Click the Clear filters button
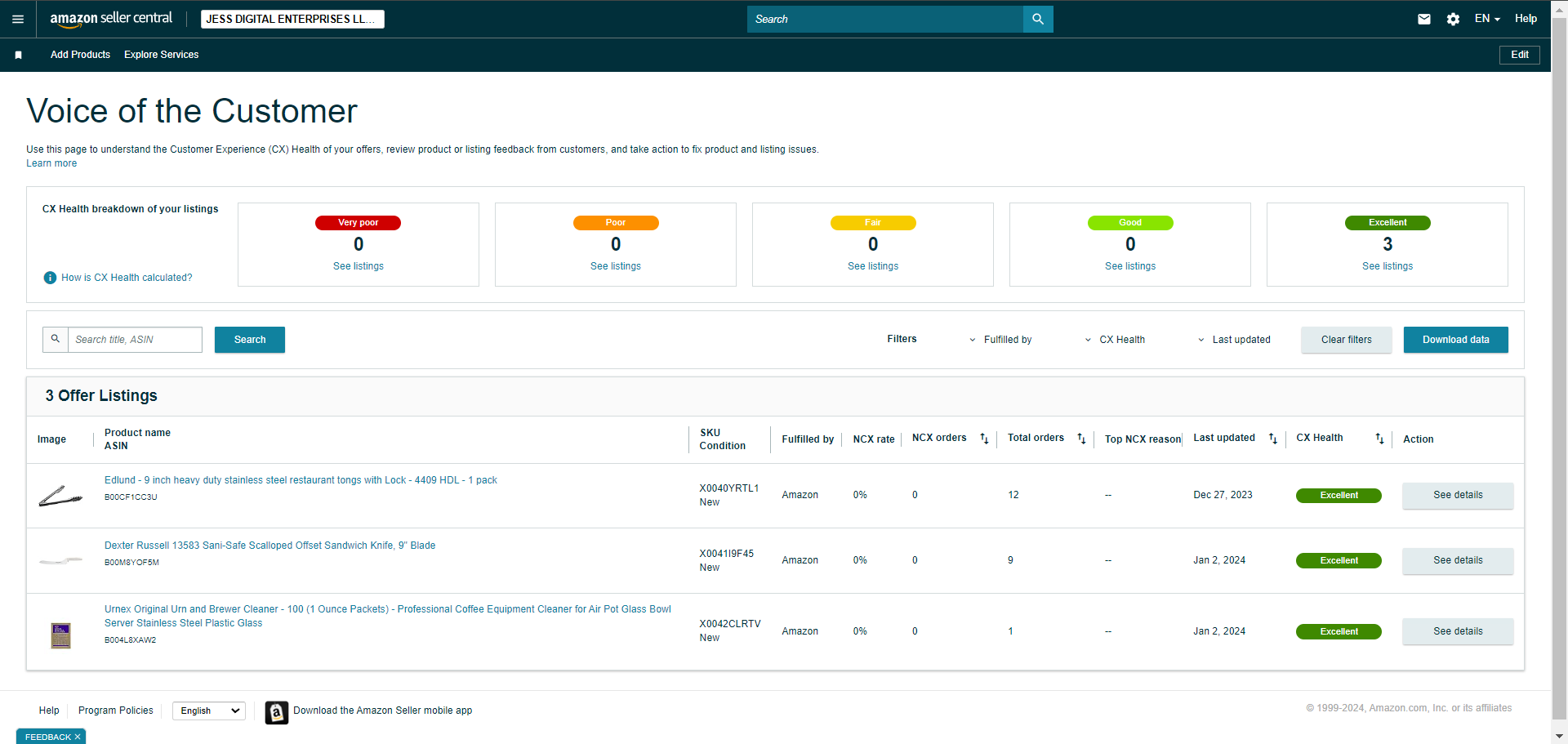 1347,340
